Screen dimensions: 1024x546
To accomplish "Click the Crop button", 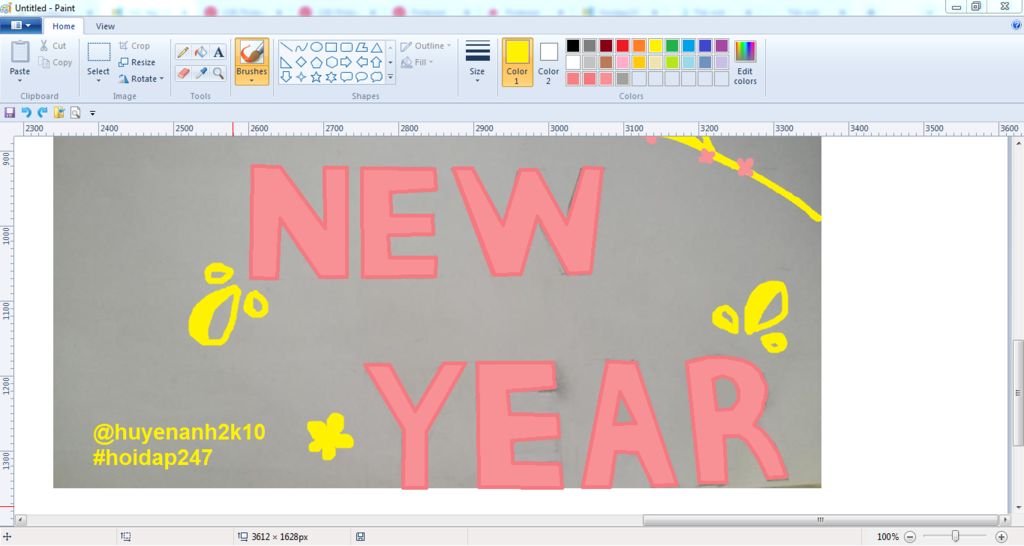I will tap(135, 46).
